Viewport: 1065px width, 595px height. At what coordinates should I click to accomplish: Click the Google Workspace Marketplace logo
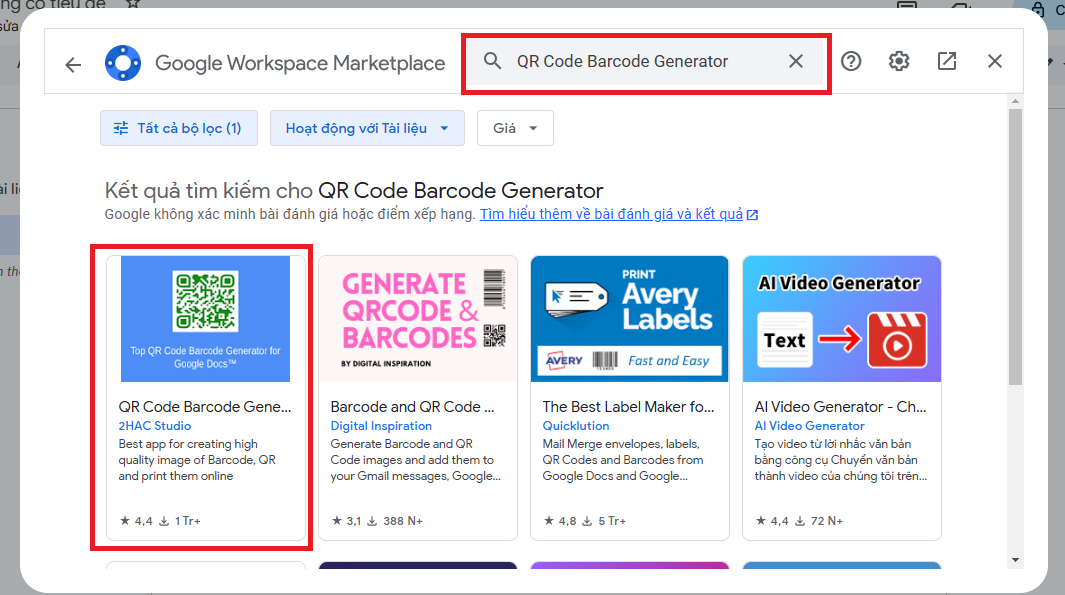(123, 63)
